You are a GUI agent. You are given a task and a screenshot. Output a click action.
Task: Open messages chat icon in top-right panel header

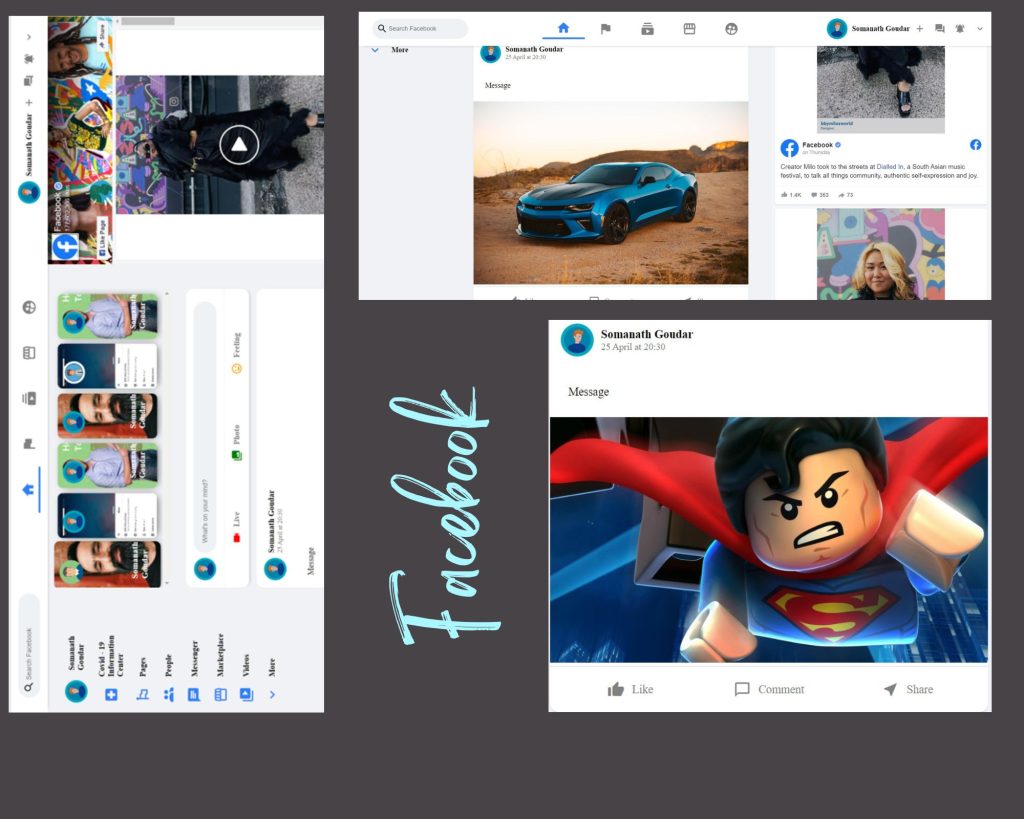pyautogui.click(x=940, y=29)
